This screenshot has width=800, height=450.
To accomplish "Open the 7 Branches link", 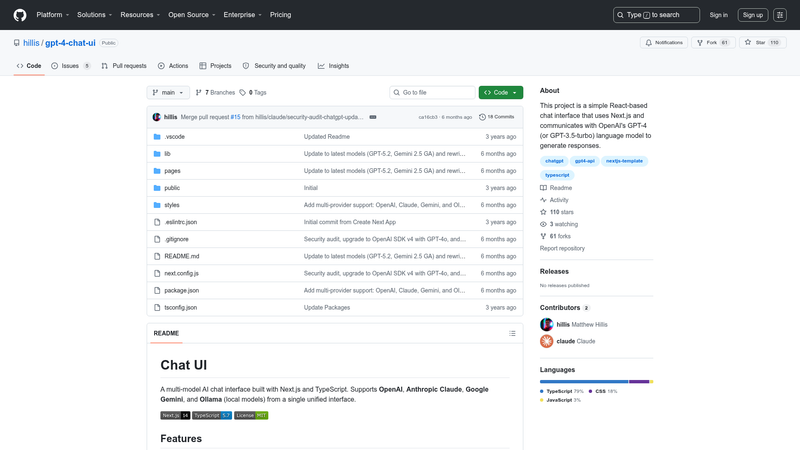I will pyautogui.click(x=215, y=92).
